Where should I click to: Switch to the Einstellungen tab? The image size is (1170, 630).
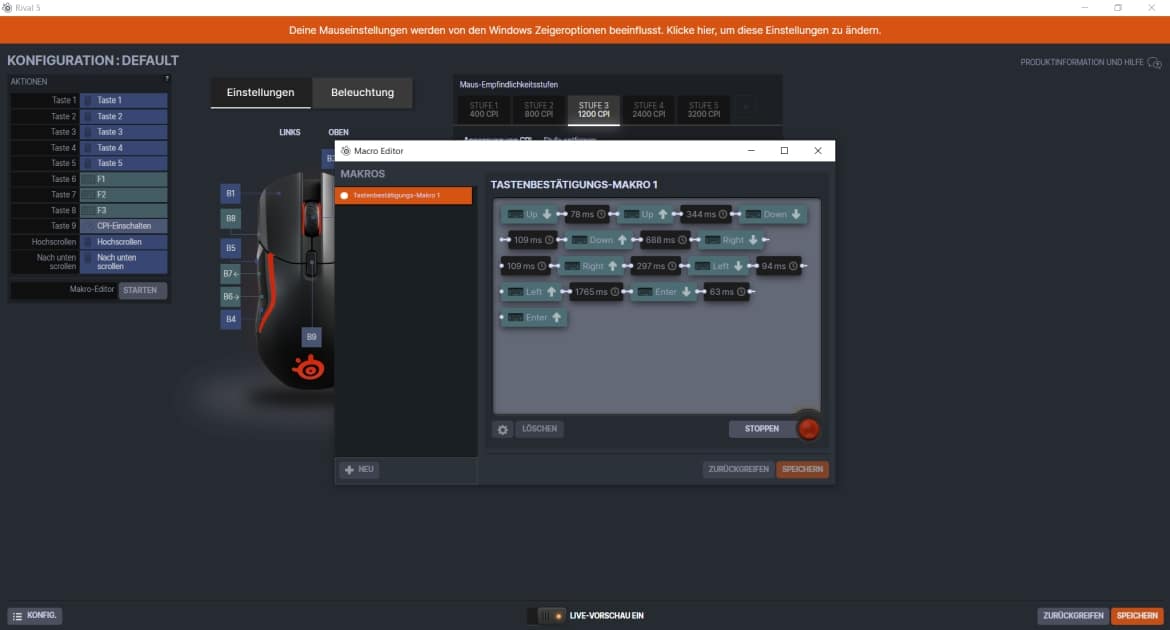coord(261,93)
